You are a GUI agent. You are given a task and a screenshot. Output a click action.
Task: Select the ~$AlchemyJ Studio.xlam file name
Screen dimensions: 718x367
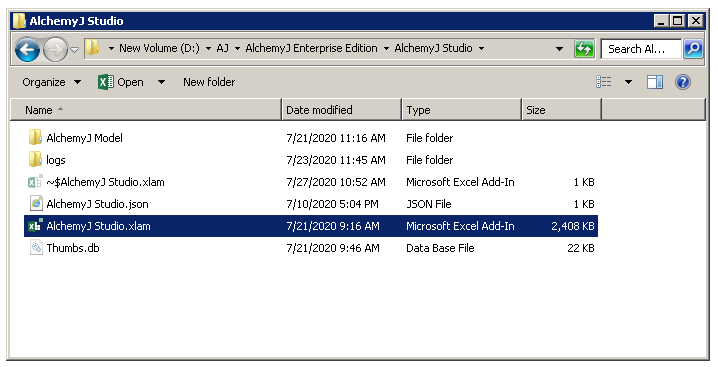coord(105,182)
